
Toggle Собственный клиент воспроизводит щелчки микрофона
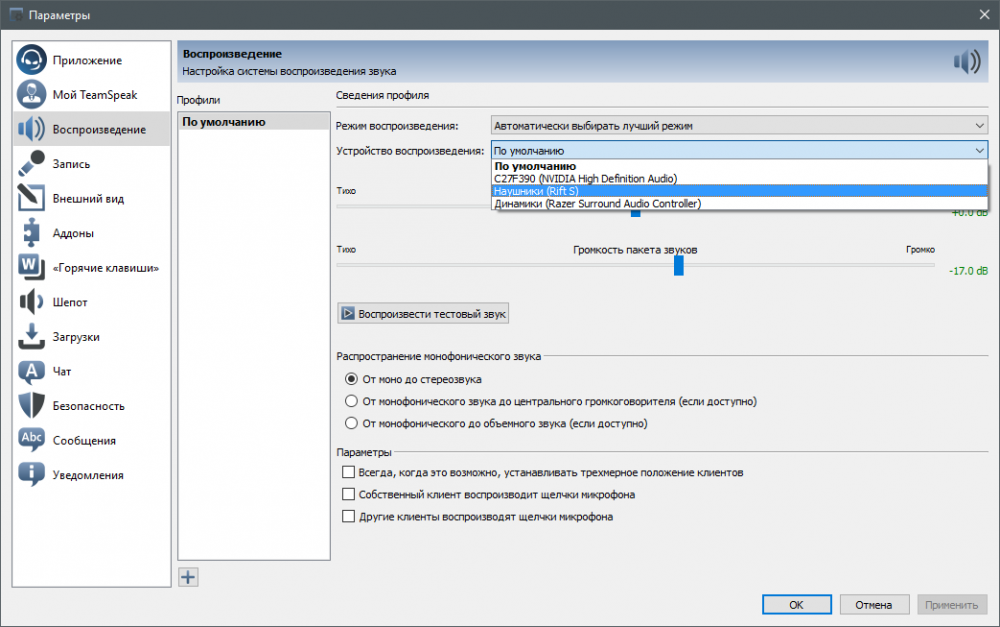349,494
